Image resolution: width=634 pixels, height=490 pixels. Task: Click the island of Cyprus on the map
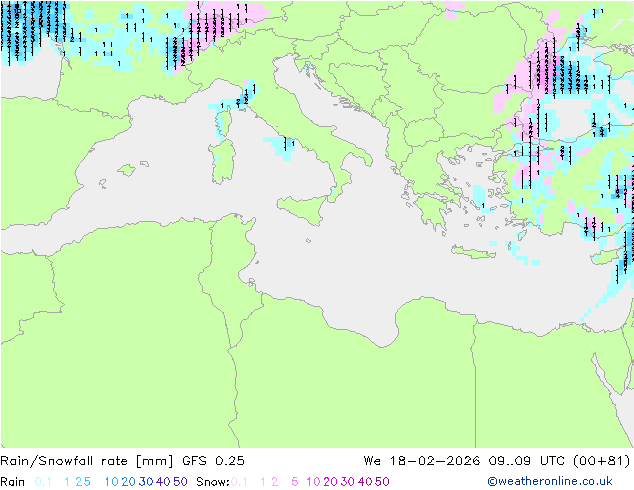coord(607,257)
